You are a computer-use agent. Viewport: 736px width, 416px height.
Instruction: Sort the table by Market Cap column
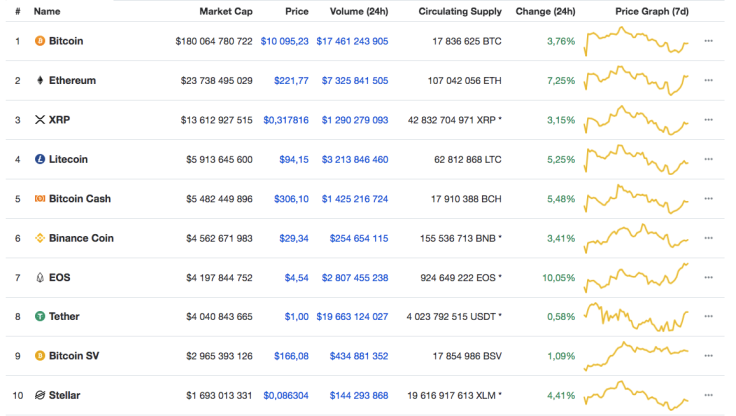coord(226,11)
